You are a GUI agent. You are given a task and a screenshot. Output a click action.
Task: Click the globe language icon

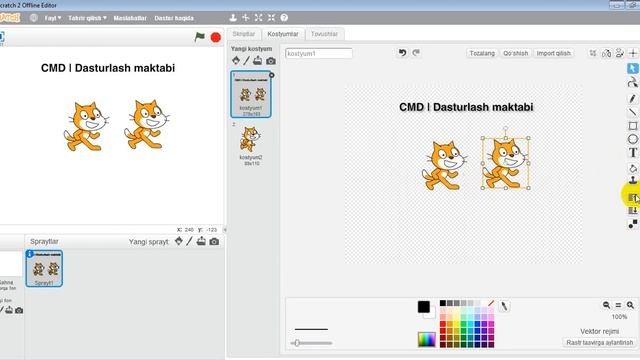pos(34,18)
